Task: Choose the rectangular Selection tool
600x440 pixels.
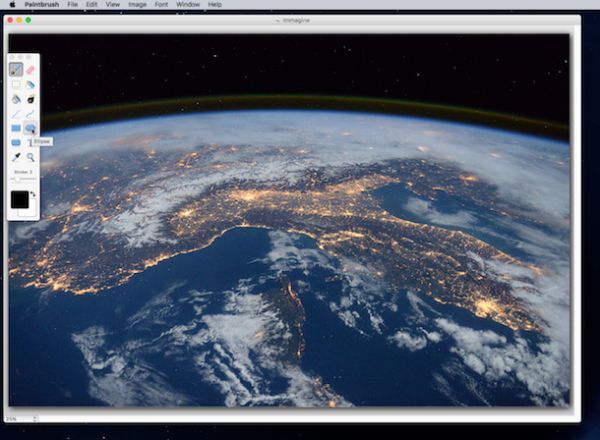Action: tap(16, 85)
